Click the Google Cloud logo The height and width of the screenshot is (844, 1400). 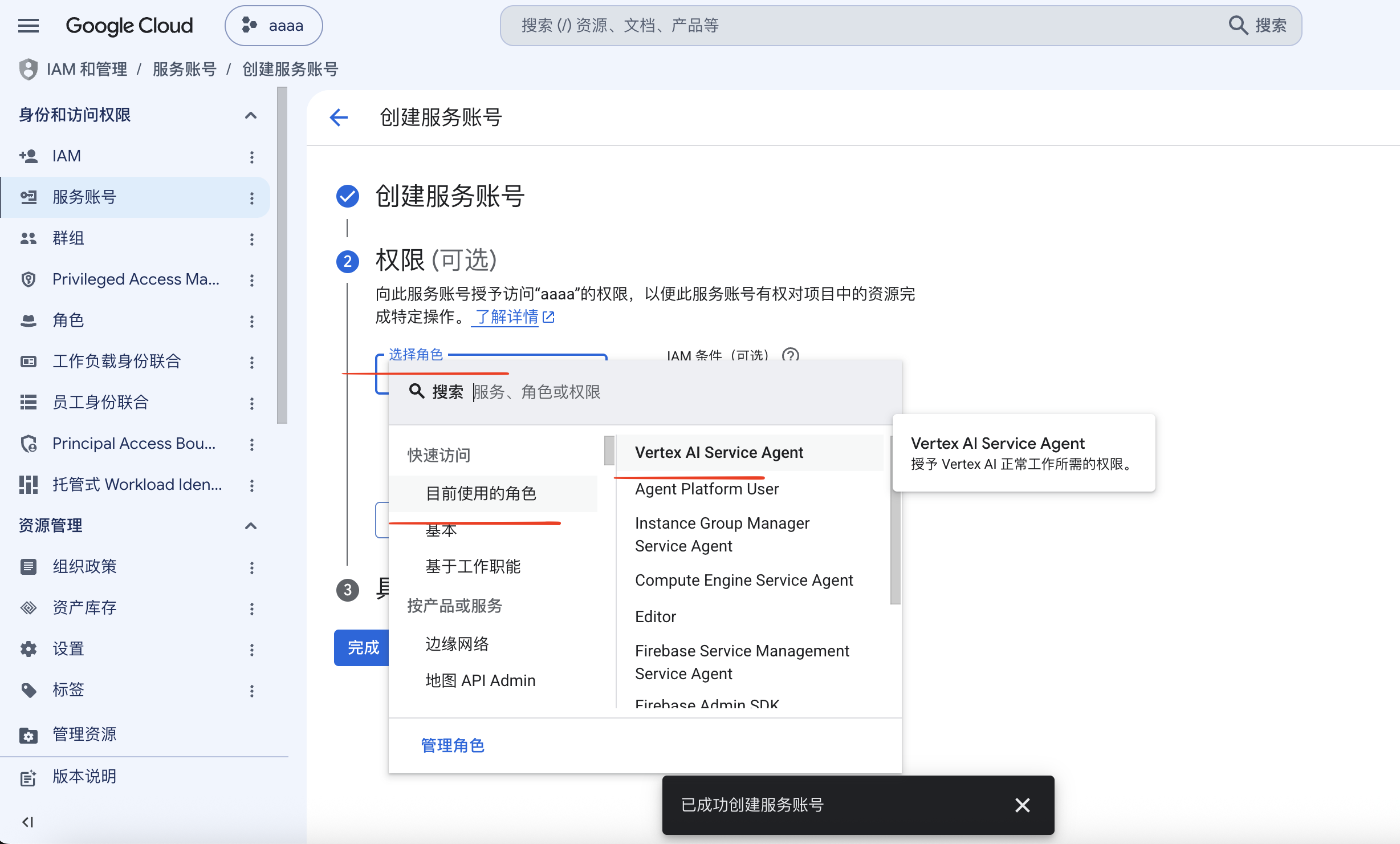pyautogui.click(x=129, y=26)
